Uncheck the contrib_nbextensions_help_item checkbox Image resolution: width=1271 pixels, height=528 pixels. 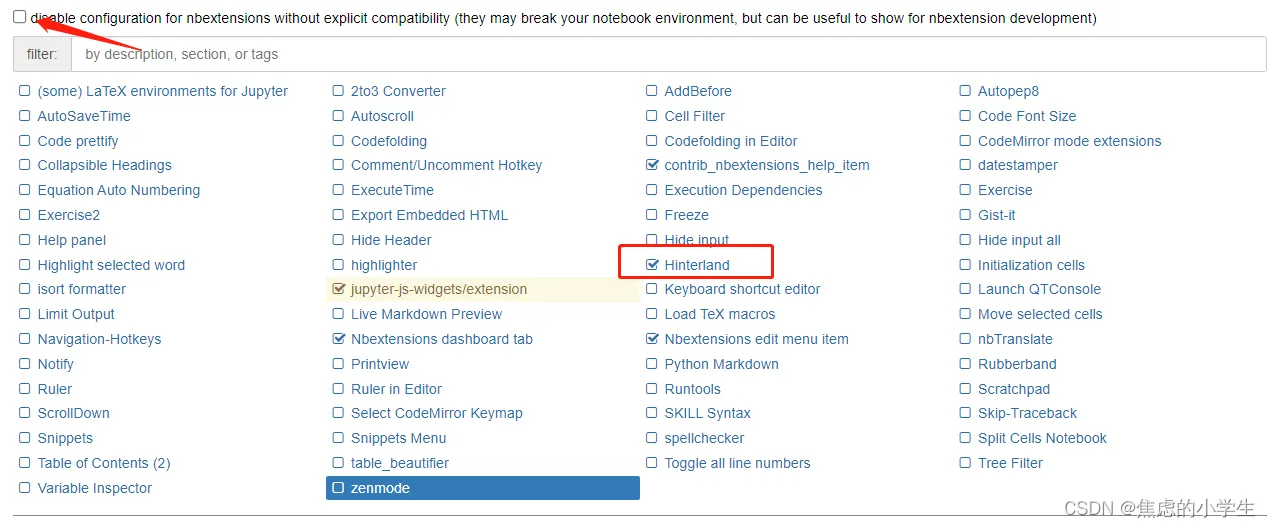652,165
